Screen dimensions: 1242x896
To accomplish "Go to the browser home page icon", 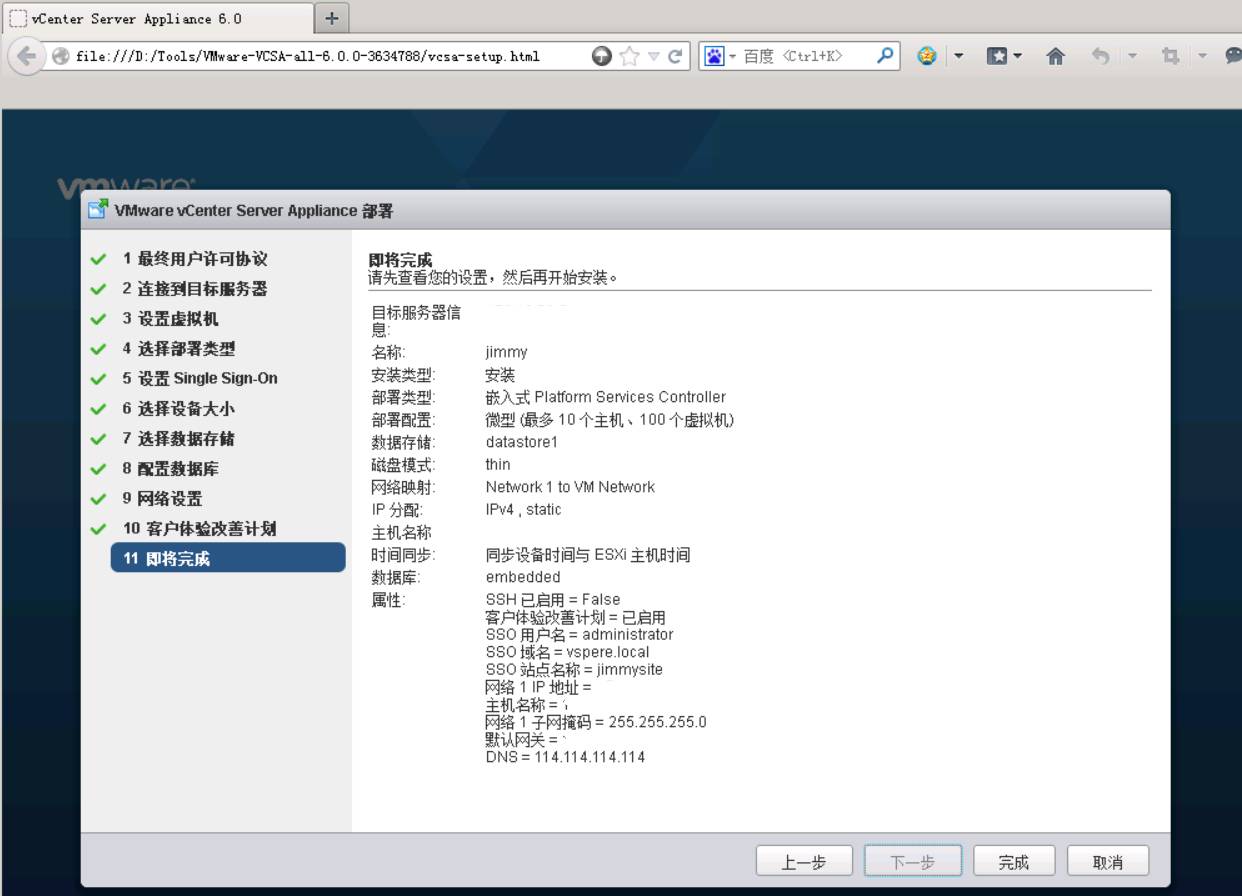I will [1055, 56].
